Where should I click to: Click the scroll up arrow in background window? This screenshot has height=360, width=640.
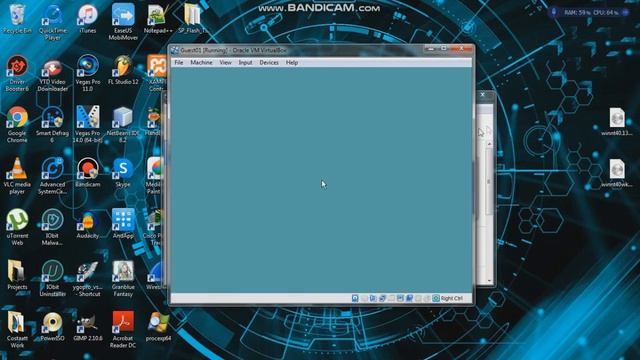click(489, 144)
